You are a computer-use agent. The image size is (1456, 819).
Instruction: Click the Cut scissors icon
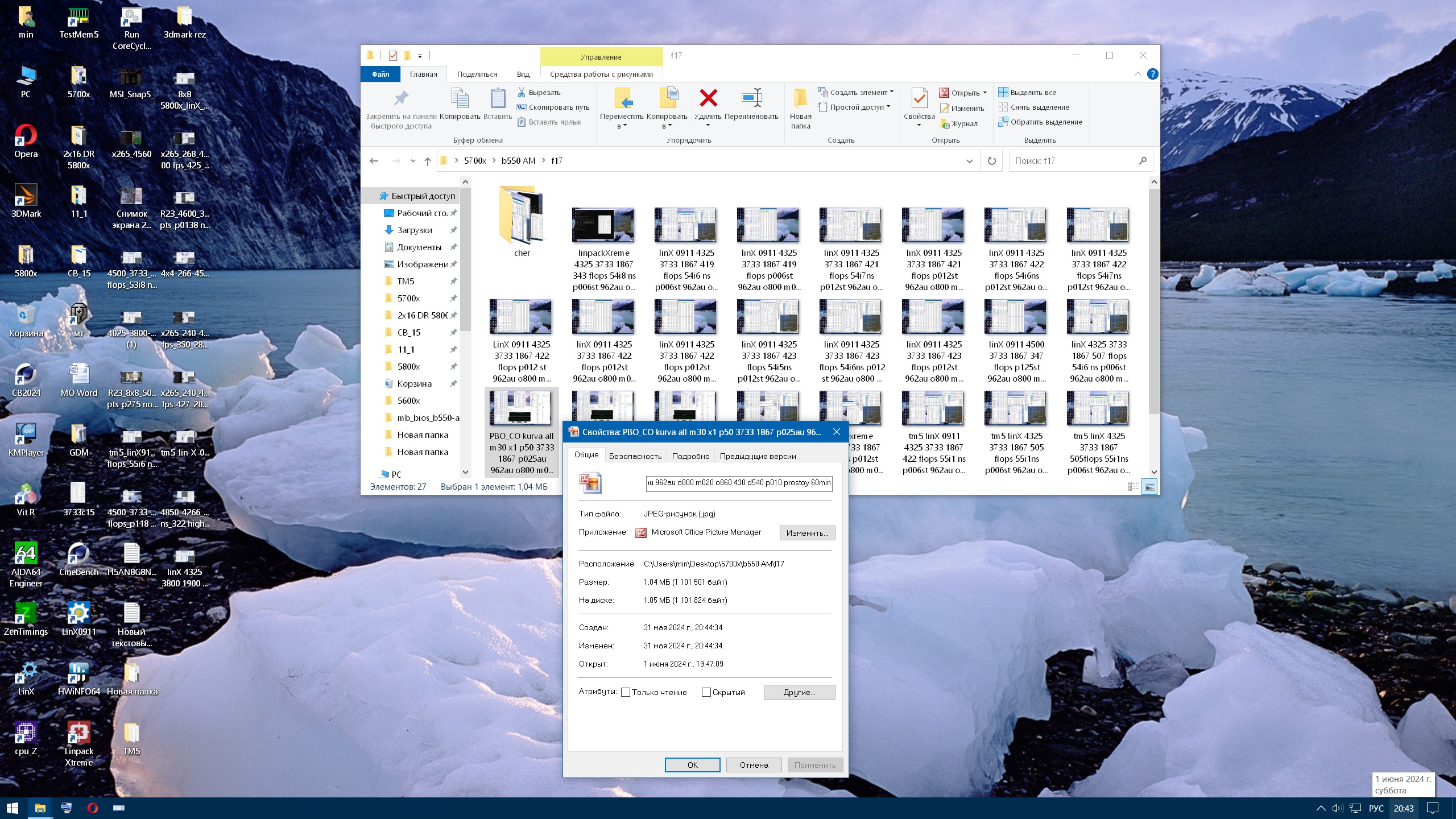[521, 92]
